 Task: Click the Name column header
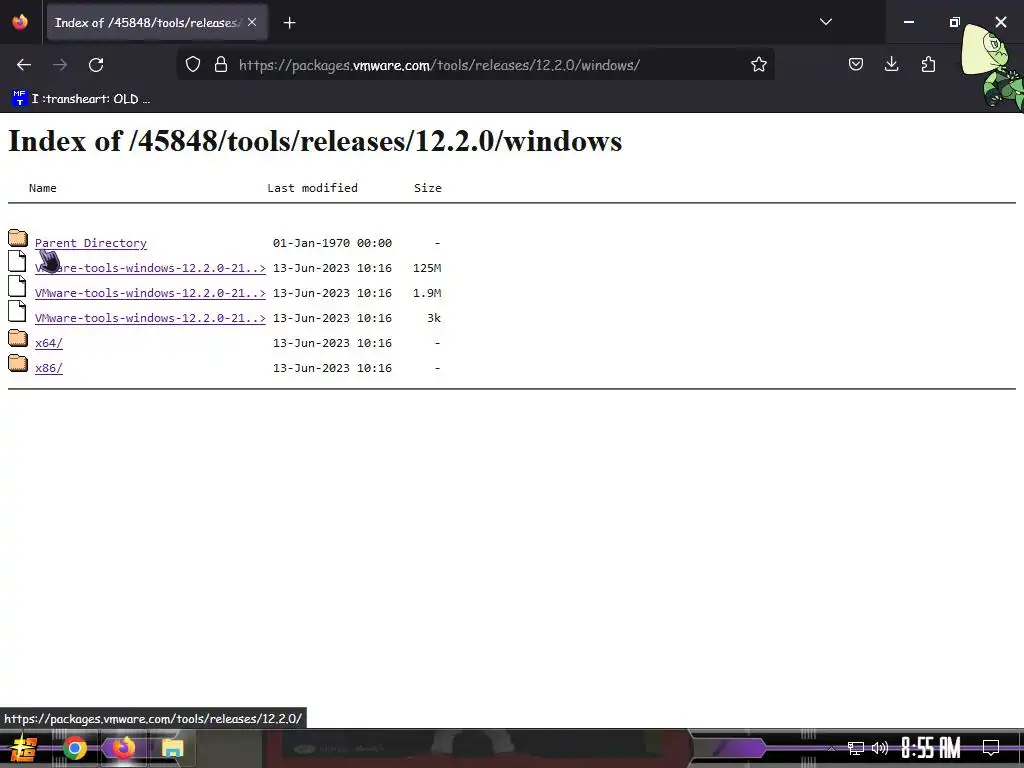[42, 188]
